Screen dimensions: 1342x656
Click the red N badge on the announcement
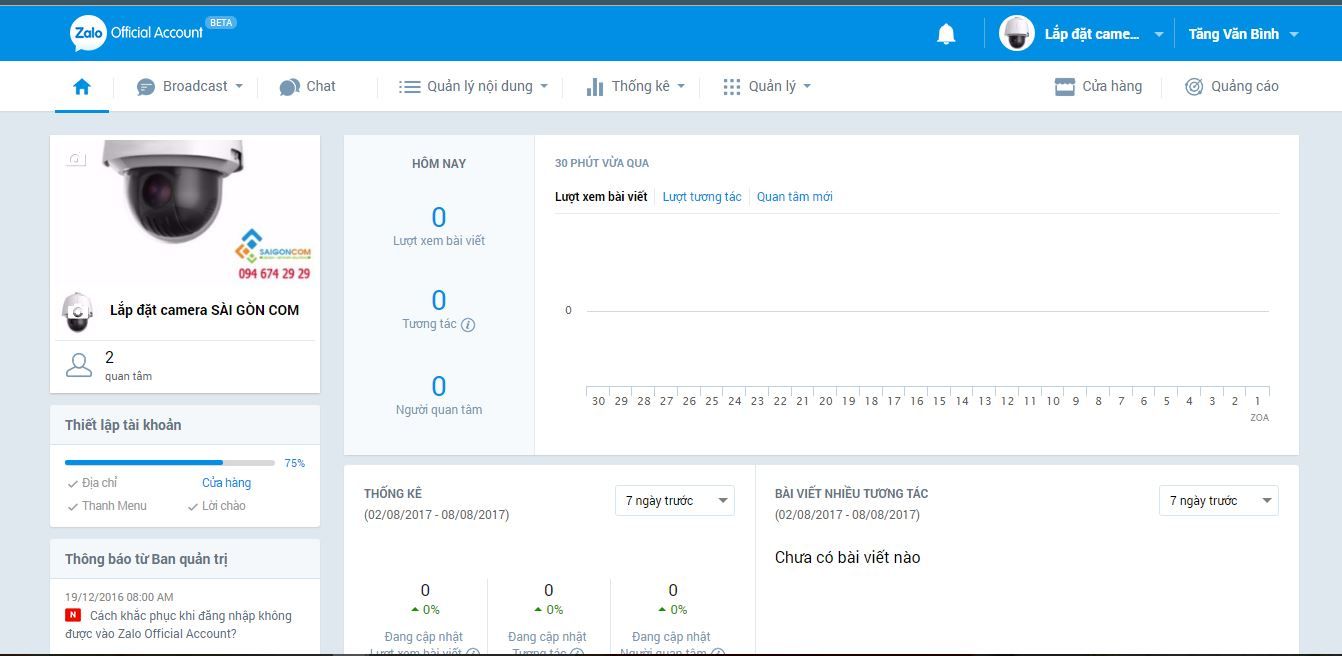[73, 616]
